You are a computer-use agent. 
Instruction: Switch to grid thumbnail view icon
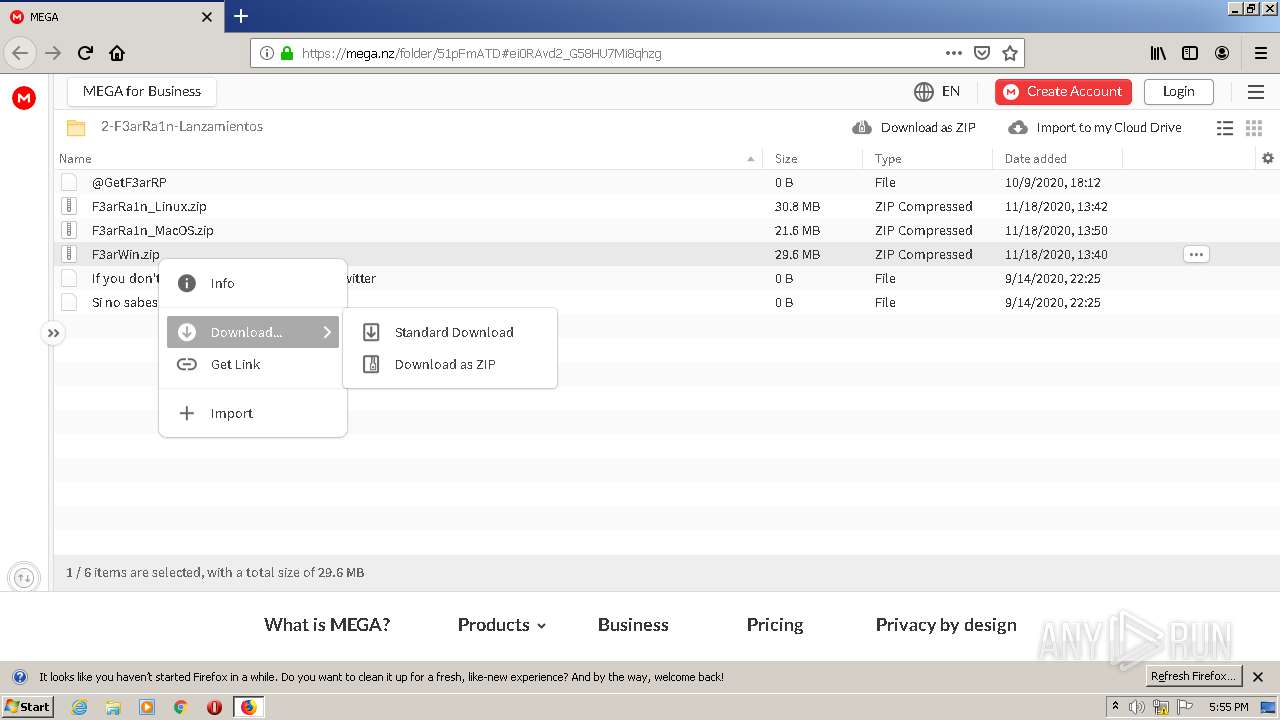[1254, 128]
